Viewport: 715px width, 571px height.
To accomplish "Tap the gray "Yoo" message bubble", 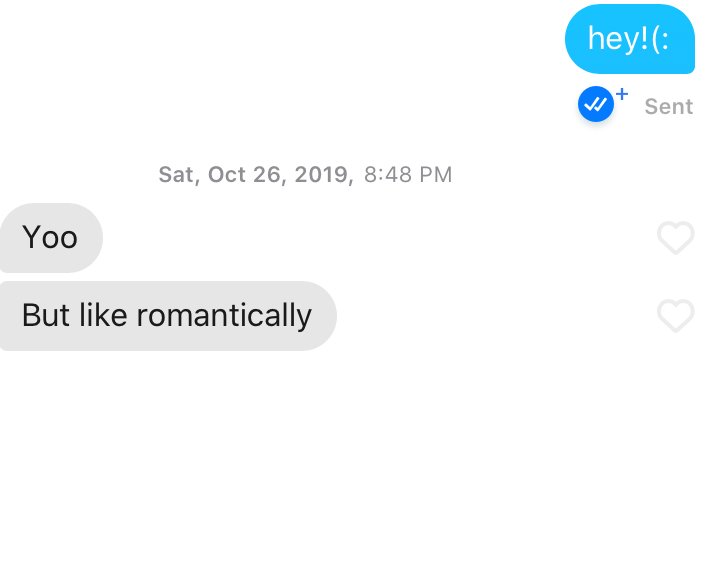I will (x=50, y=238).
